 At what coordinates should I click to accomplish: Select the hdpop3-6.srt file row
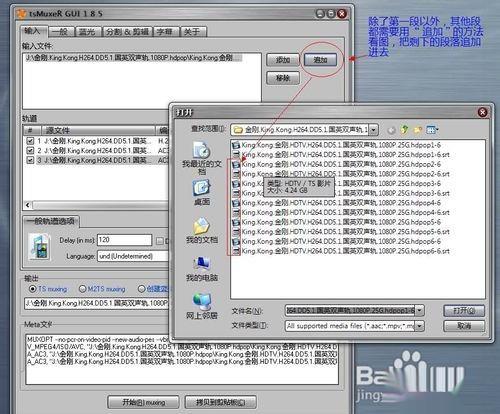(341, 193)
